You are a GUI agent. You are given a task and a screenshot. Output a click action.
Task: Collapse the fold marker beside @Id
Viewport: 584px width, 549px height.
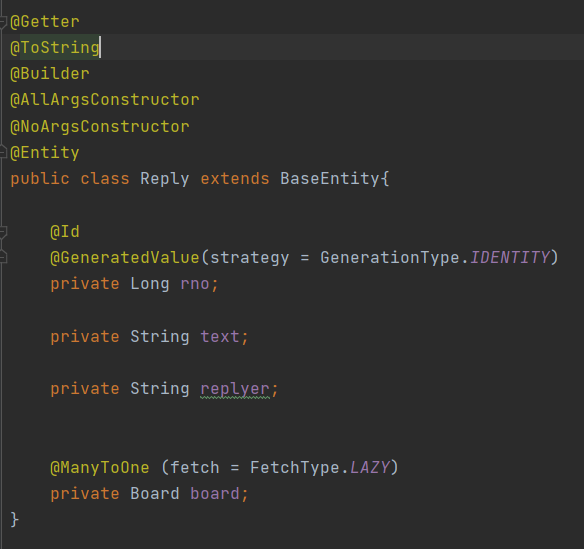pyautogui.click(x=3, y=232)
